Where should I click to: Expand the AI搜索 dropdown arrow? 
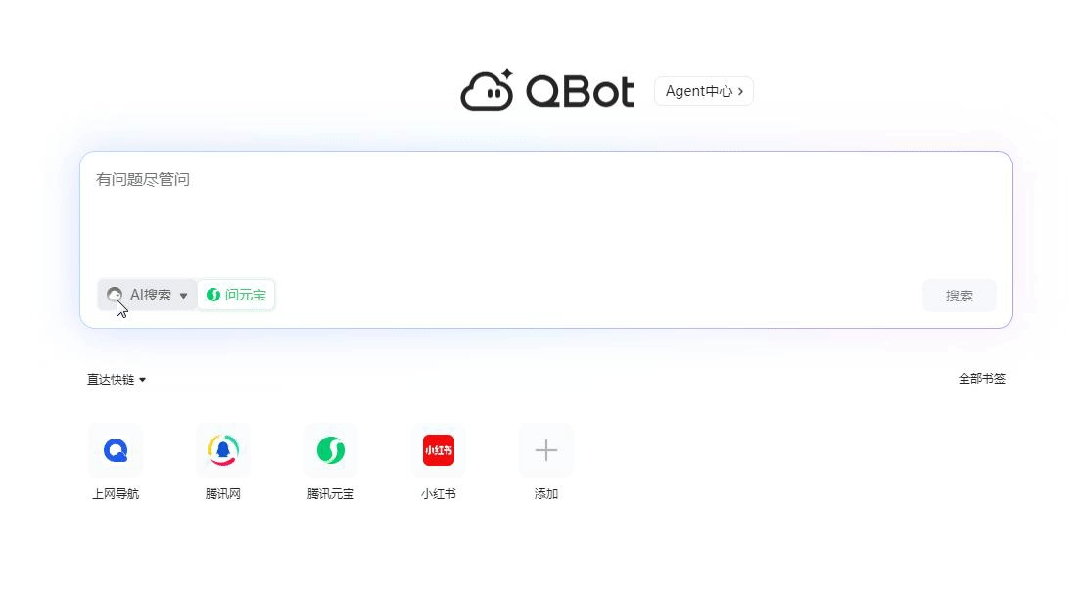pos(184,295)
